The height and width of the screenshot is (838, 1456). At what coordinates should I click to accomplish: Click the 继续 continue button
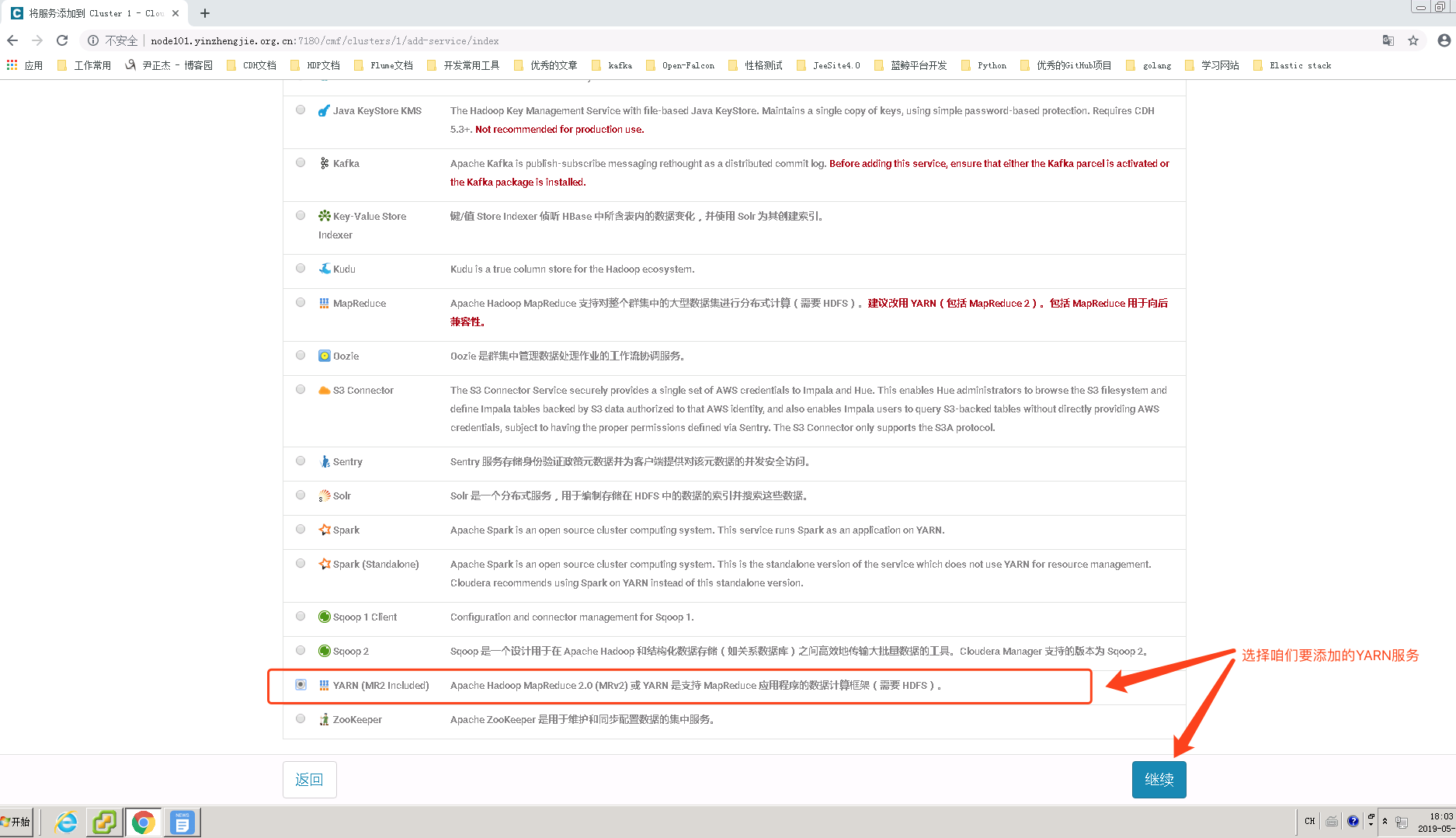(x=1159, y=779)
